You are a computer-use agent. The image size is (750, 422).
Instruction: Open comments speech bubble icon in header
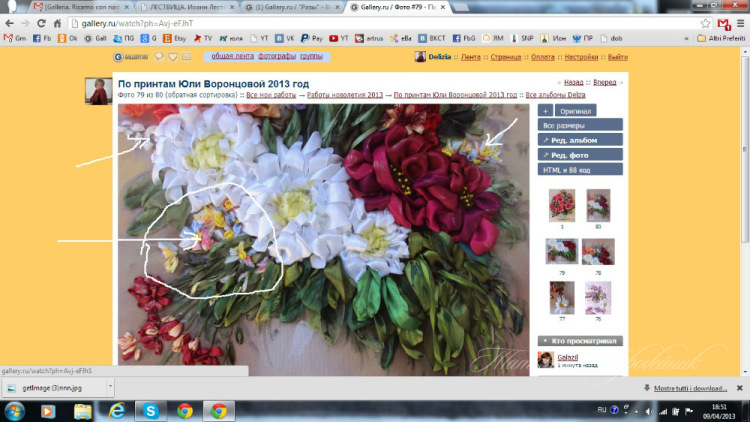(159, 56)
